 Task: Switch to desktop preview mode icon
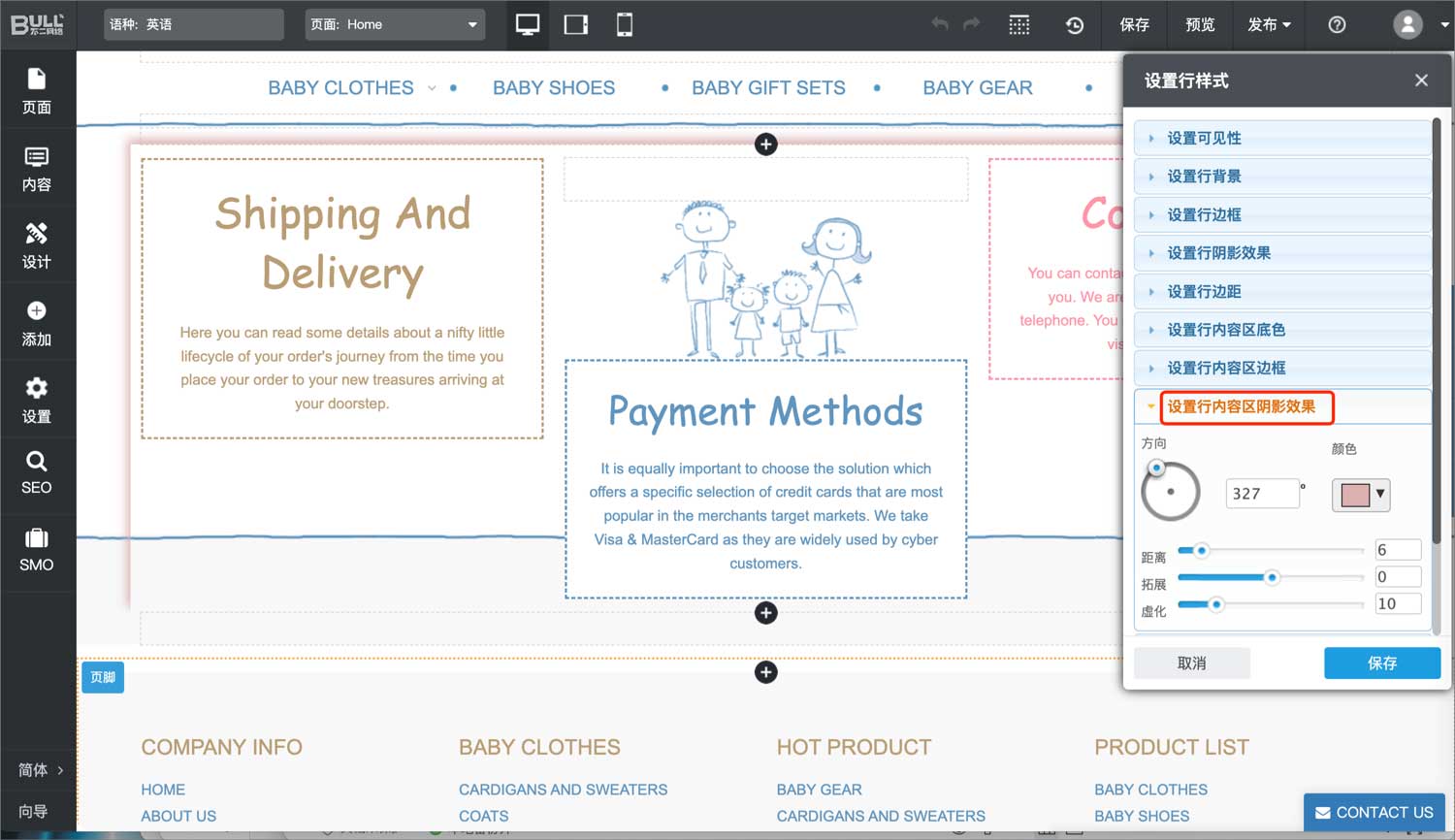(527, 25)
